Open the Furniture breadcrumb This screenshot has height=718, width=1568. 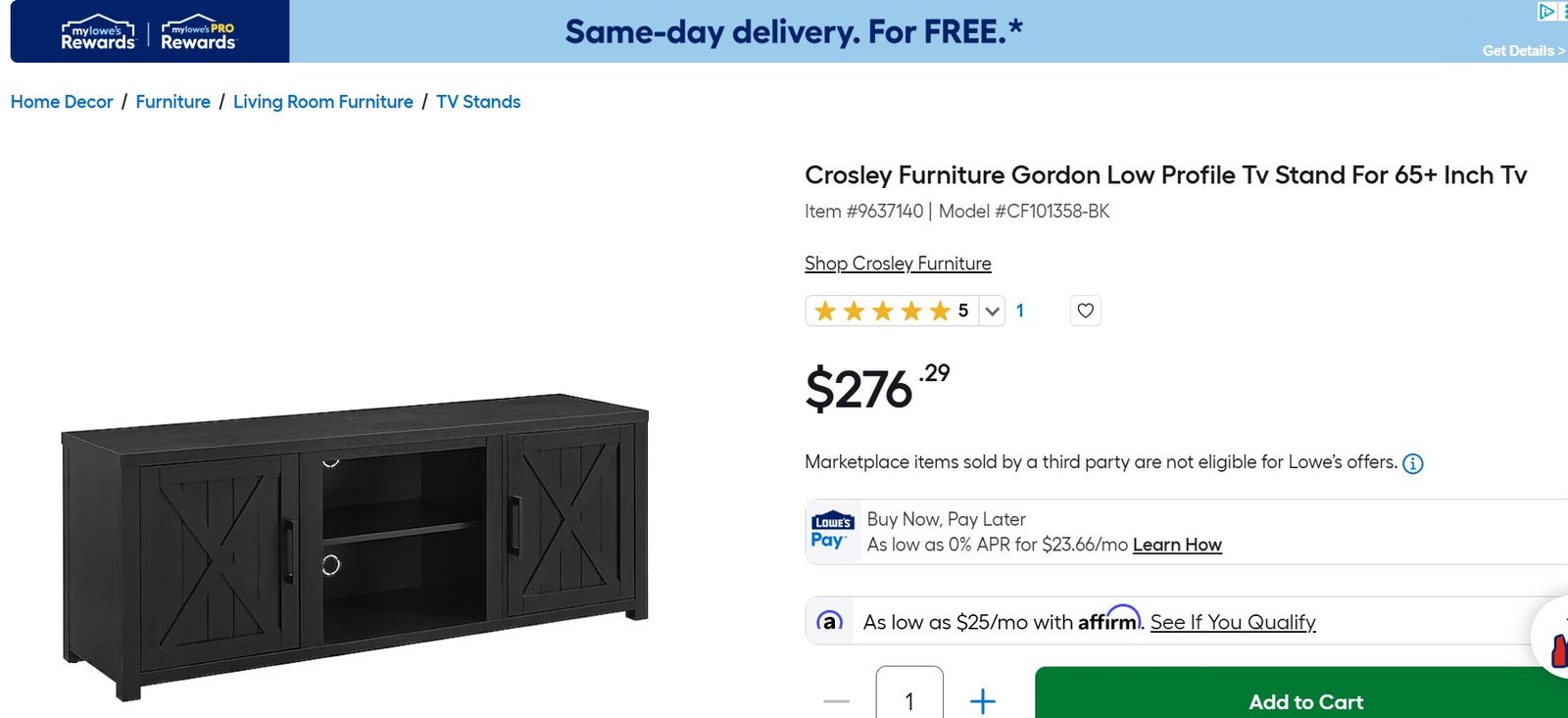coord(172,102)
